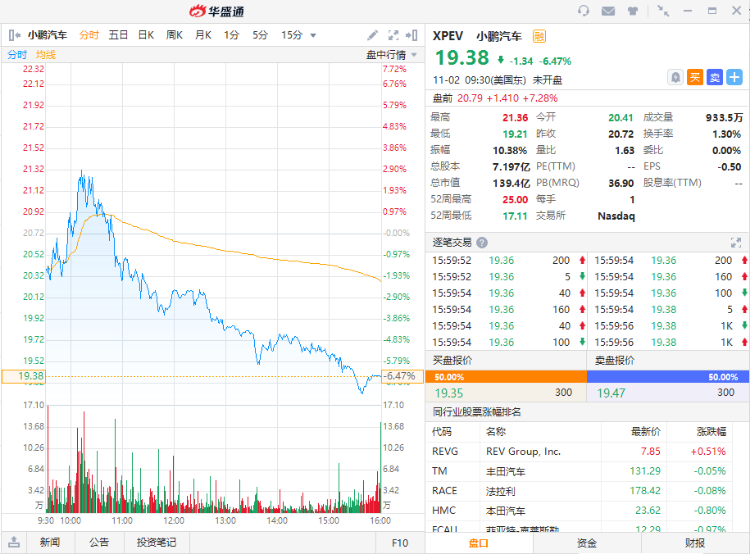The width and height of the screenshot is (750, 554).
Task: Switch to 分时 chart tab
Action: (x=89, y=35)
